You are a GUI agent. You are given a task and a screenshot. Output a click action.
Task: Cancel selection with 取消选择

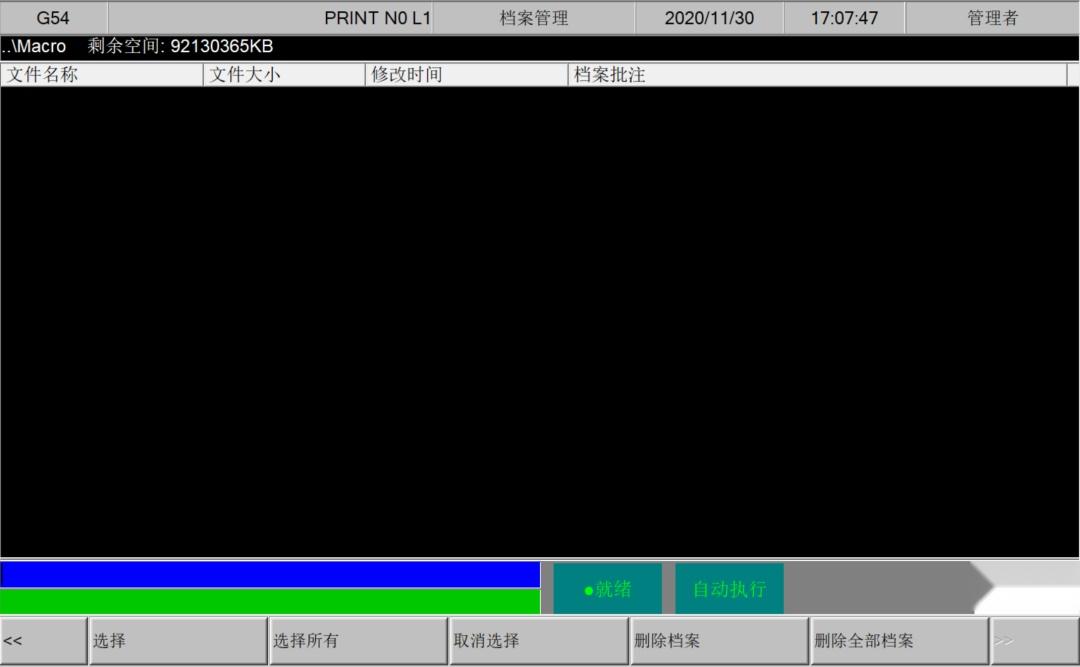point(539,641)
